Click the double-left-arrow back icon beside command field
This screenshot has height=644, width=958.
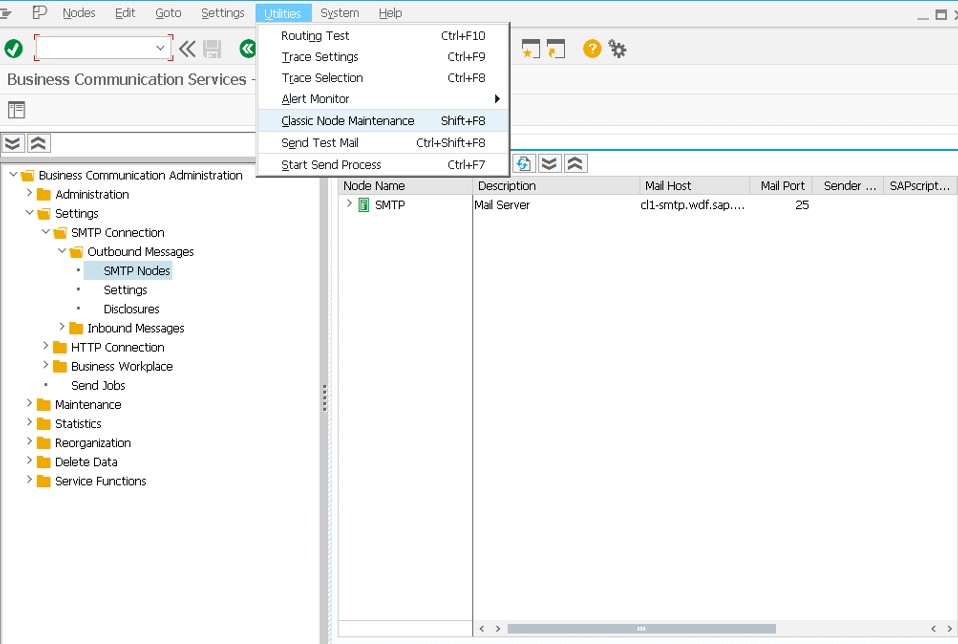(187, 48)
